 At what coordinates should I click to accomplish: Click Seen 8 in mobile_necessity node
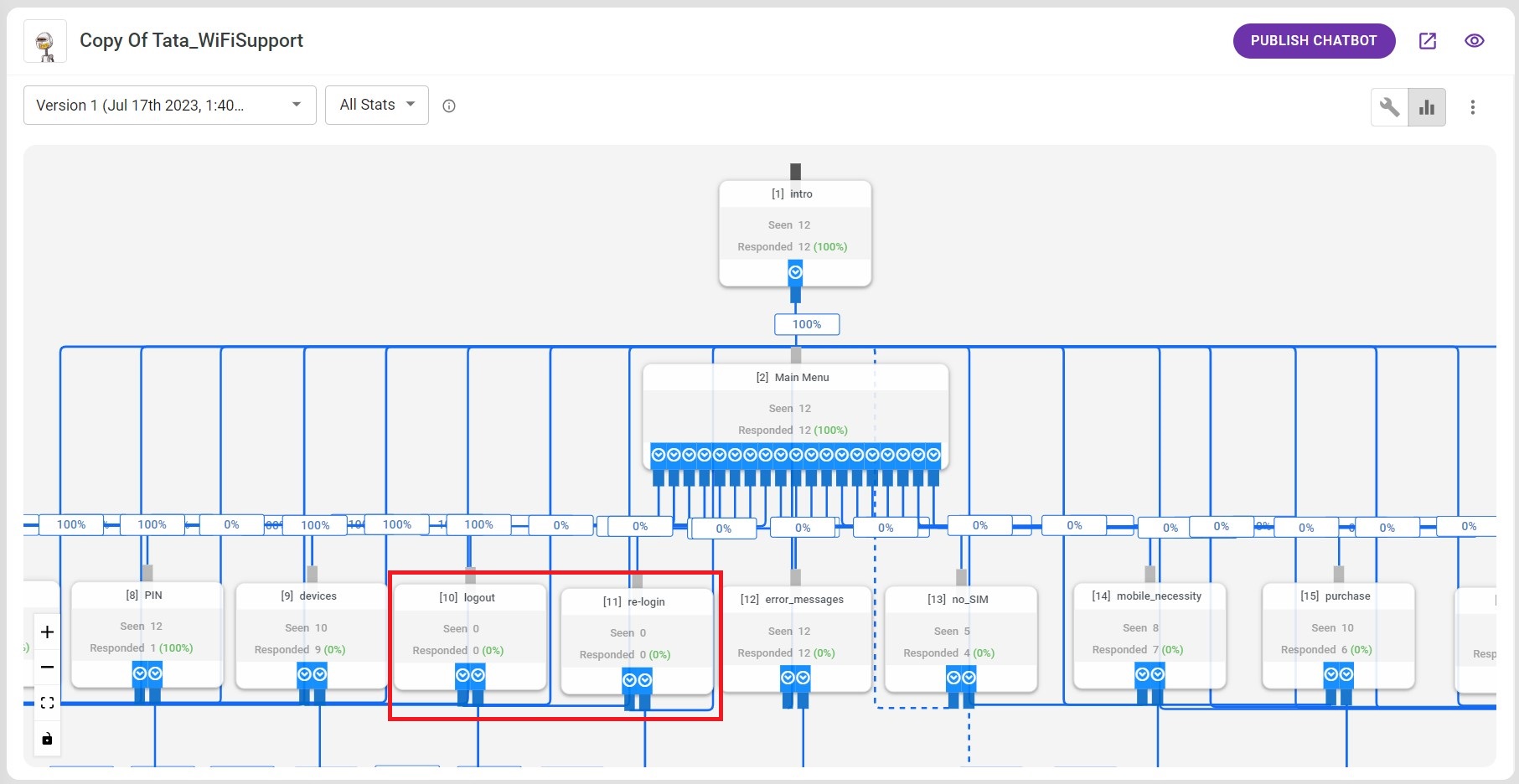(1140, 627)
